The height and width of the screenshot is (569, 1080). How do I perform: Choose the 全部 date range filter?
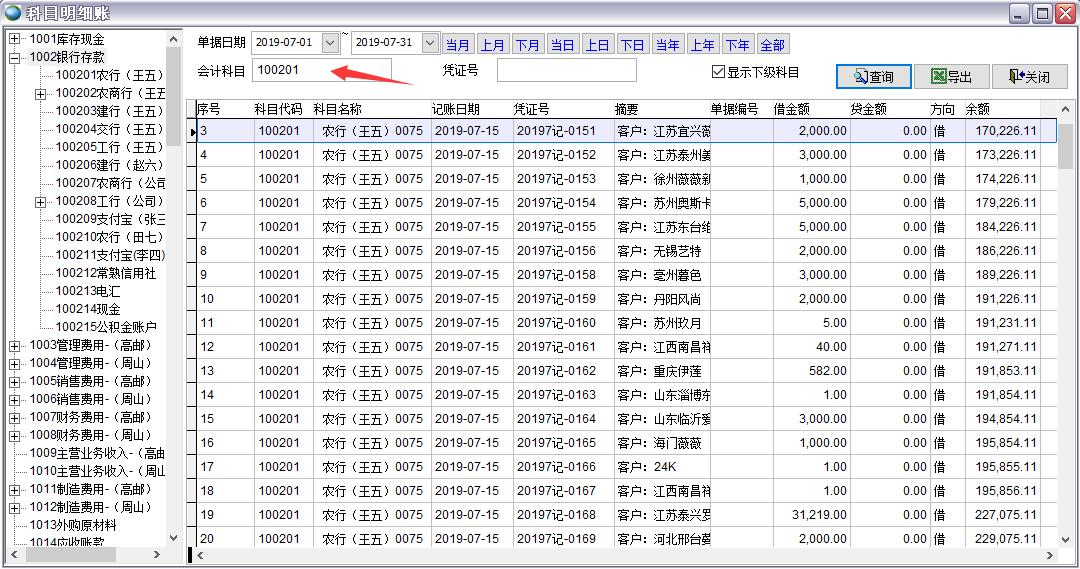coord(772,45)
